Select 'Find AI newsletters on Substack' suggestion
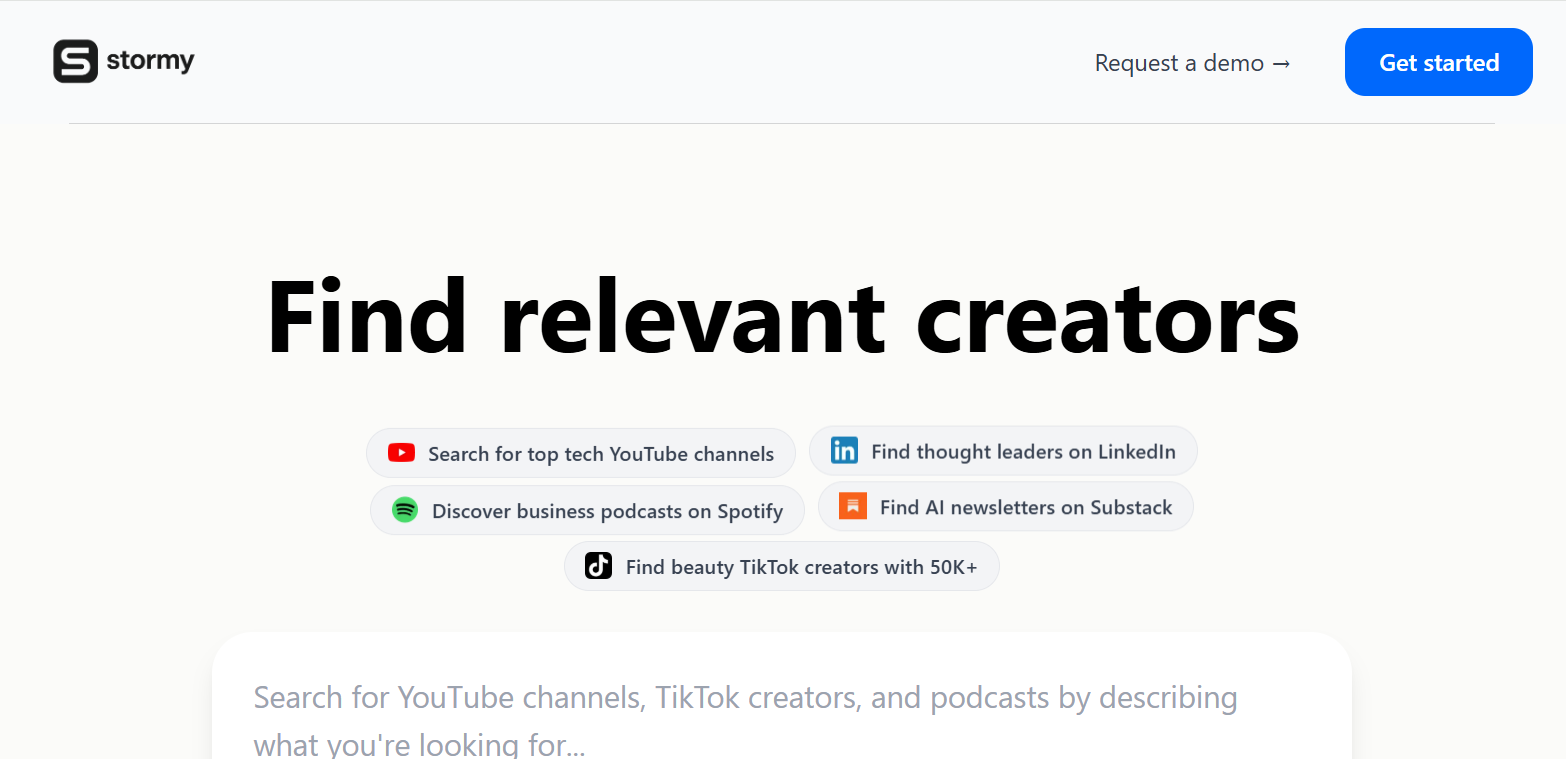1566x759 pixels. [x=1025, y=507]
